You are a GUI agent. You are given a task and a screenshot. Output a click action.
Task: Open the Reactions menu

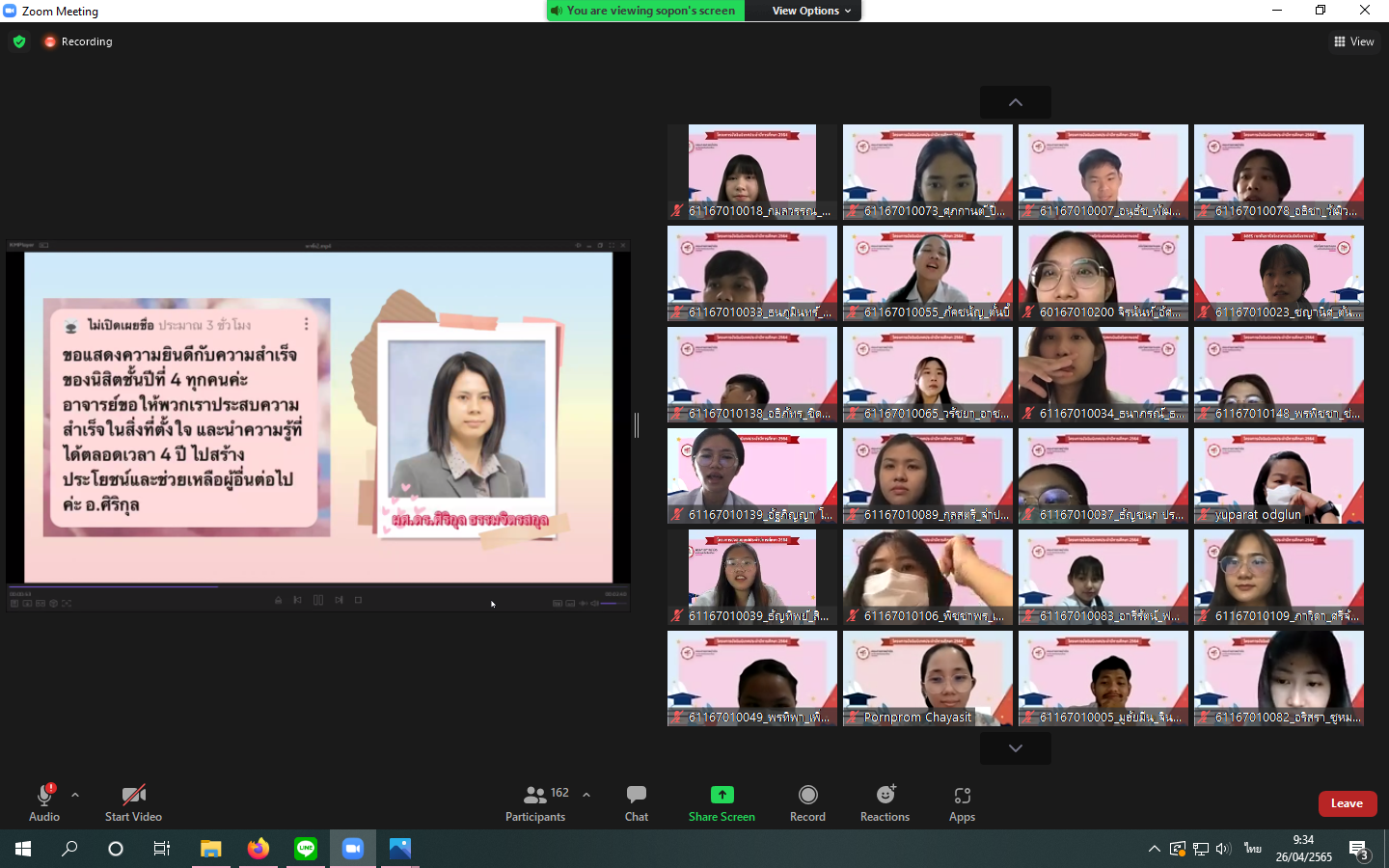885,802
